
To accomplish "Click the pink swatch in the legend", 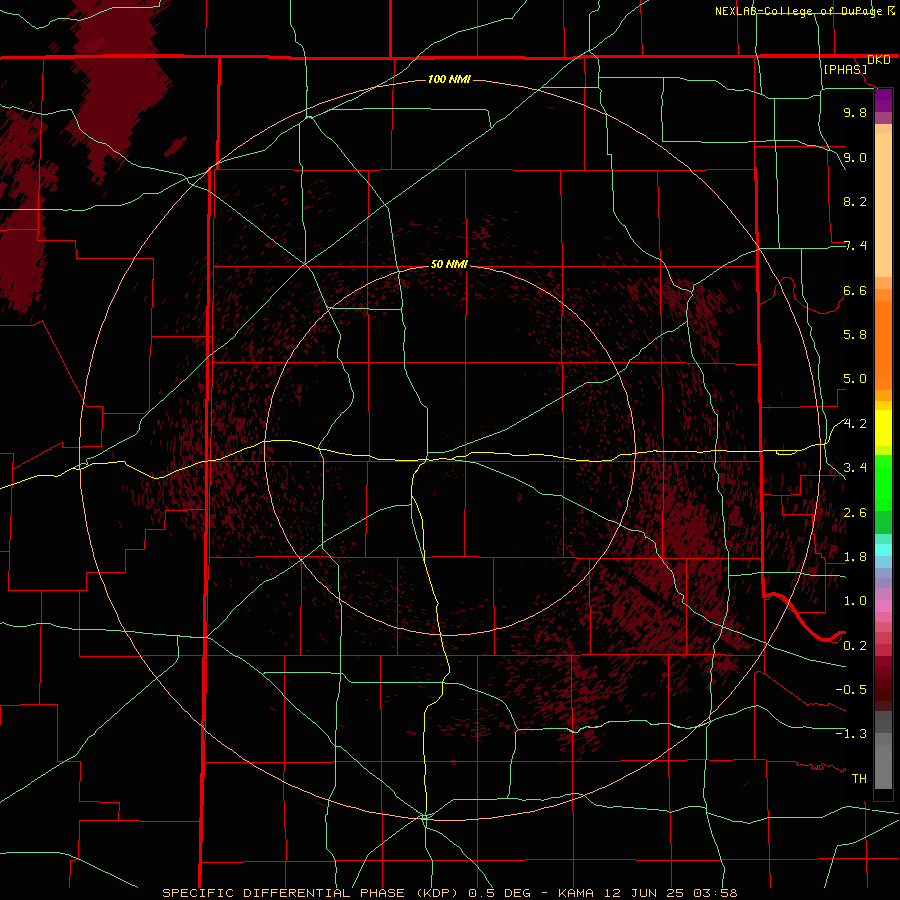I will 883,606.
